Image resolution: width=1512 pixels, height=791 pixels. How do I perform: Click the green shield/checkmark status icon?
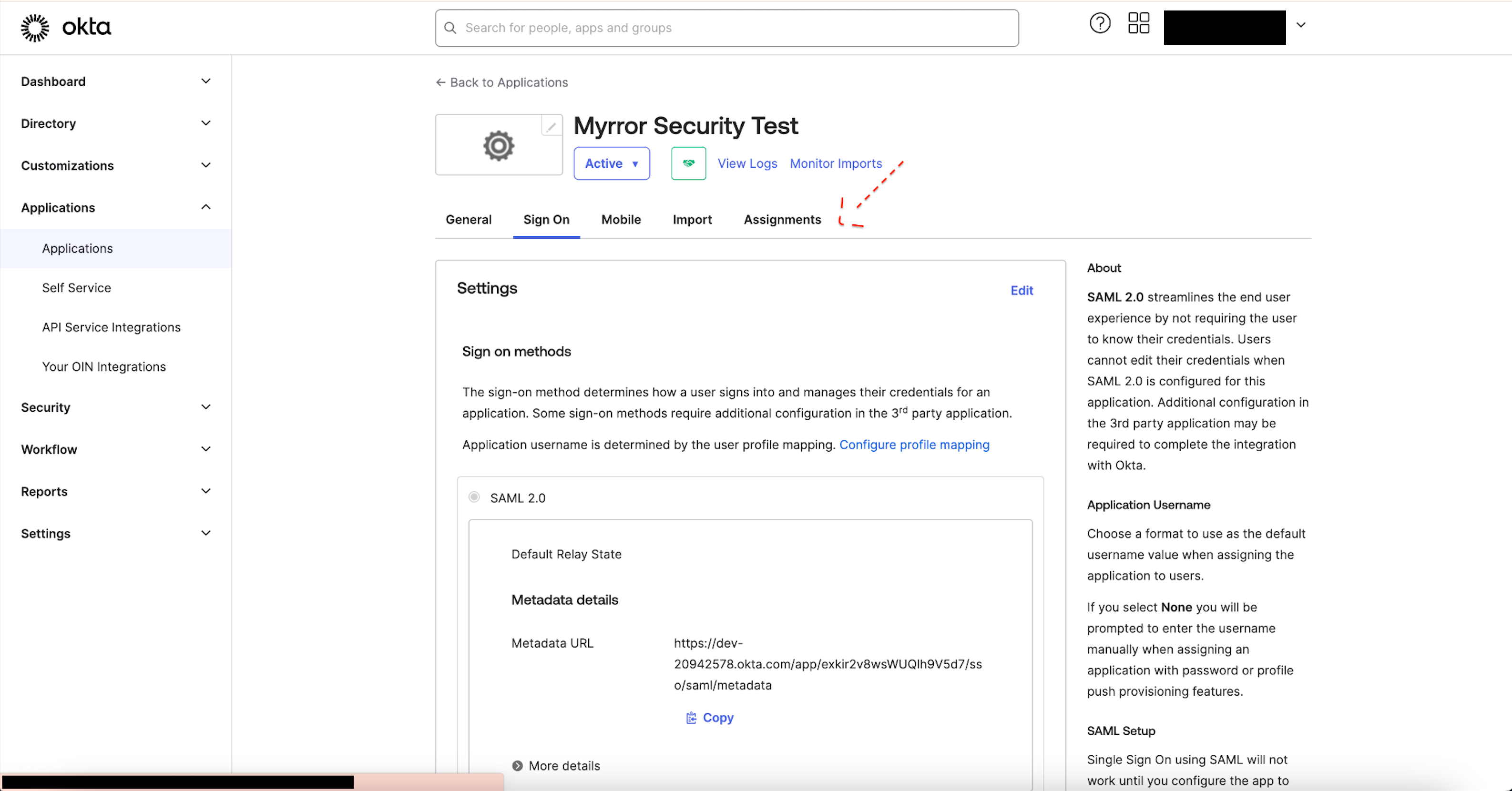688,163
